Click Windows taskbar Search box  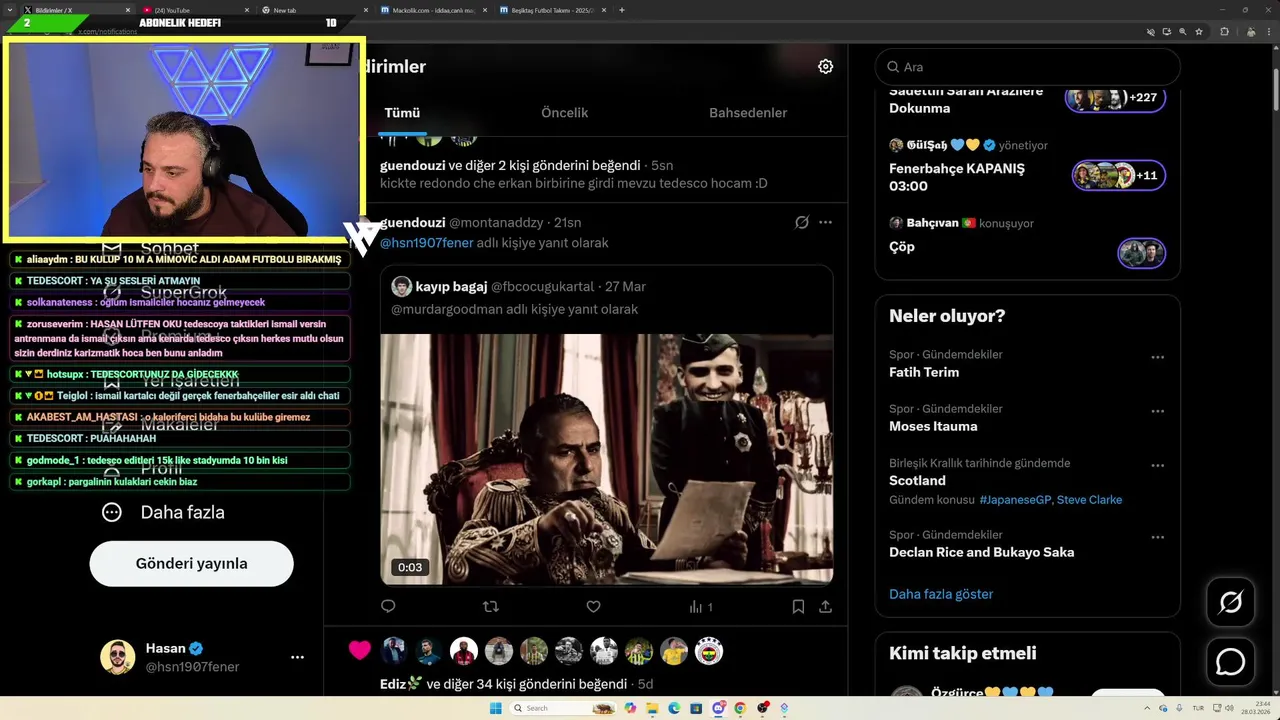[562, 708]
